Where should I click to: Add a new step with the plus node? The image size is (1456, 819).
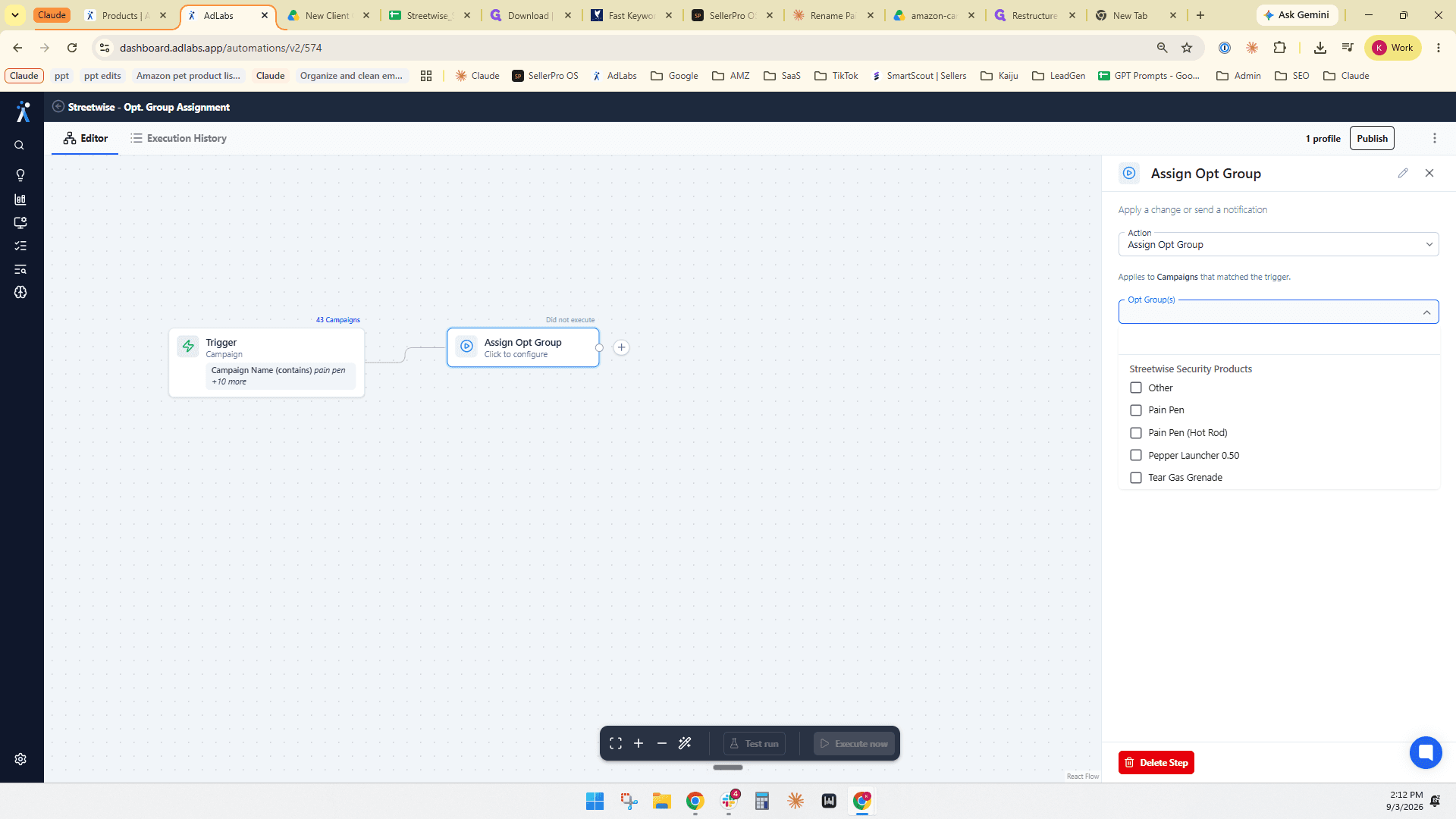click(621, 347)
